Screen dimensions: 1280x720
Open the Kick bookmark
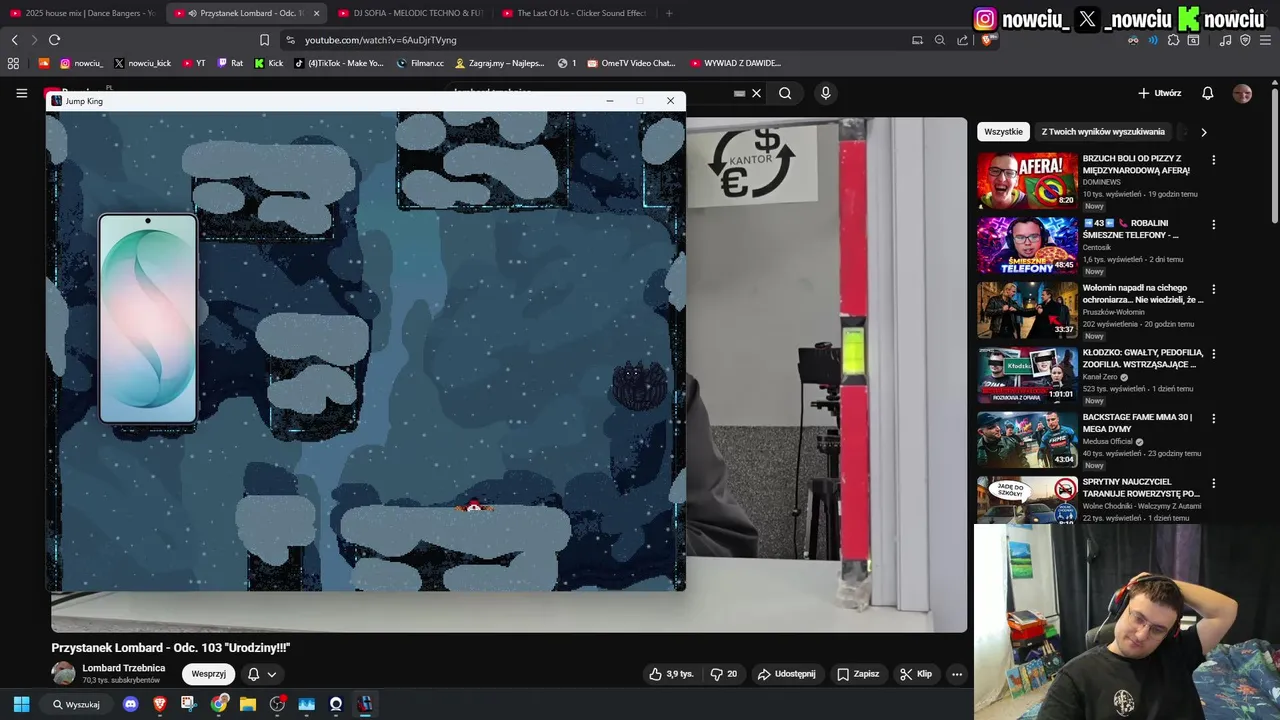pos(269,63)
